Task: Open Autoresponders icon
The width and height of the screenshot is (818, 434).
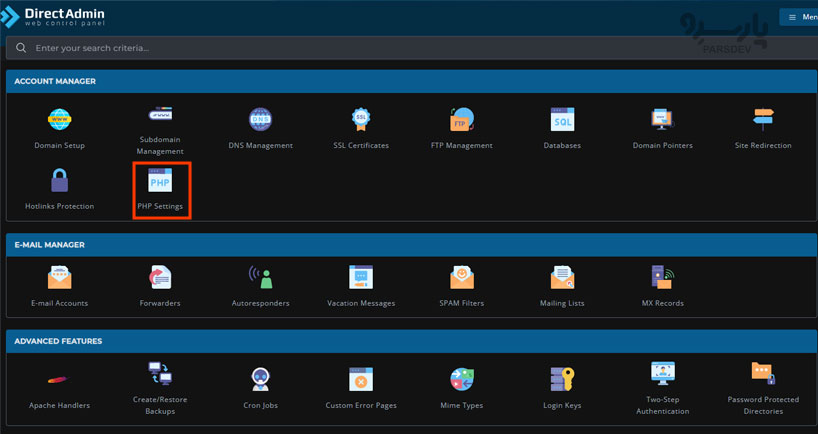Action: point(260,278)
